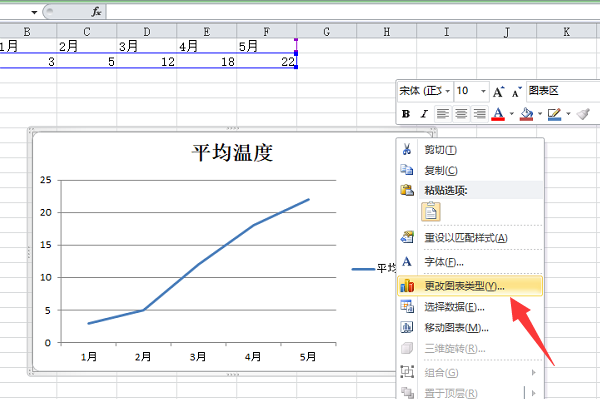The height and width of the screenshot is (399, 600).
Task: Click the Font letter A menu icon
Action: [x=406, y=262]
